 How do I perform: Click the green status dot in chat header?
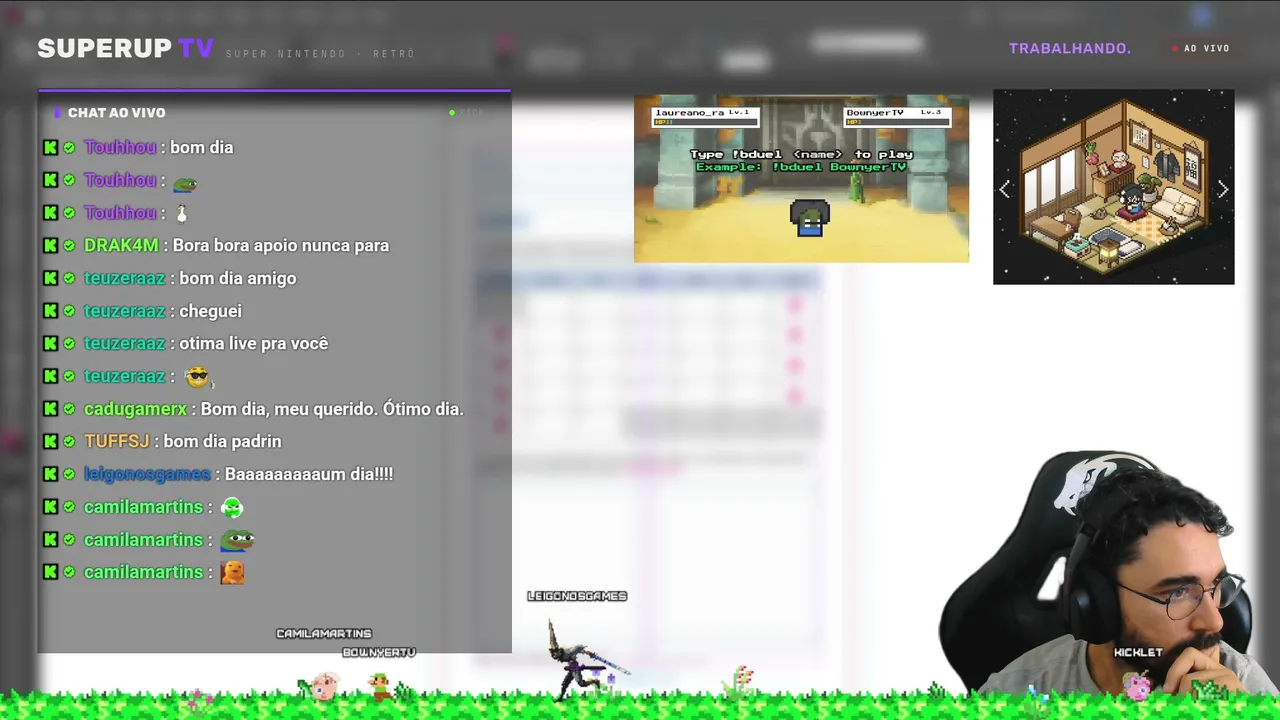pyautogui.click(x=452, y=113)
